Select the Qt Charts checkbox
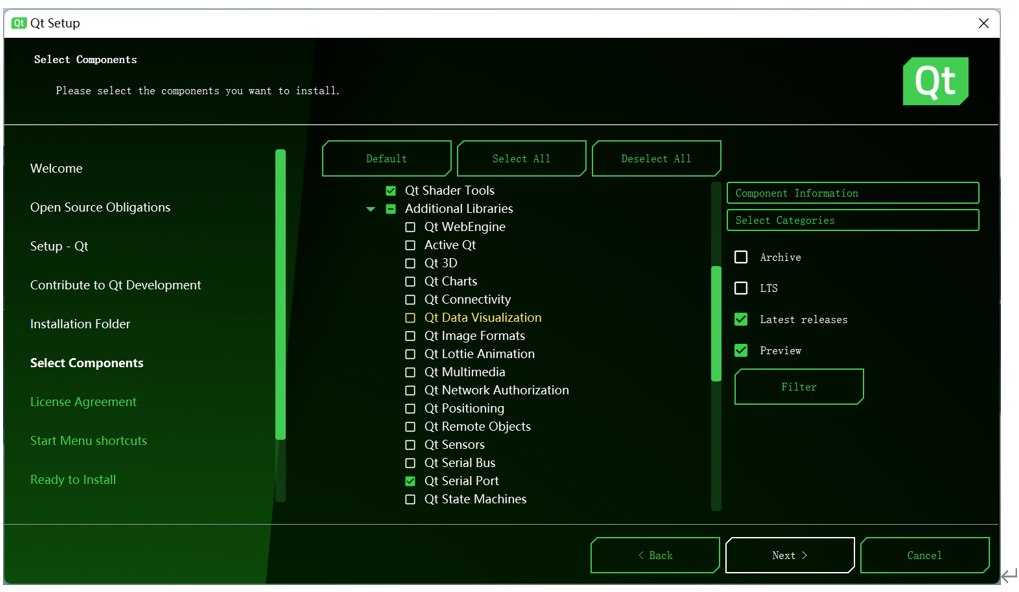Screen dimensions: 1019x592 pyautogui.click(x=410, y=281)
